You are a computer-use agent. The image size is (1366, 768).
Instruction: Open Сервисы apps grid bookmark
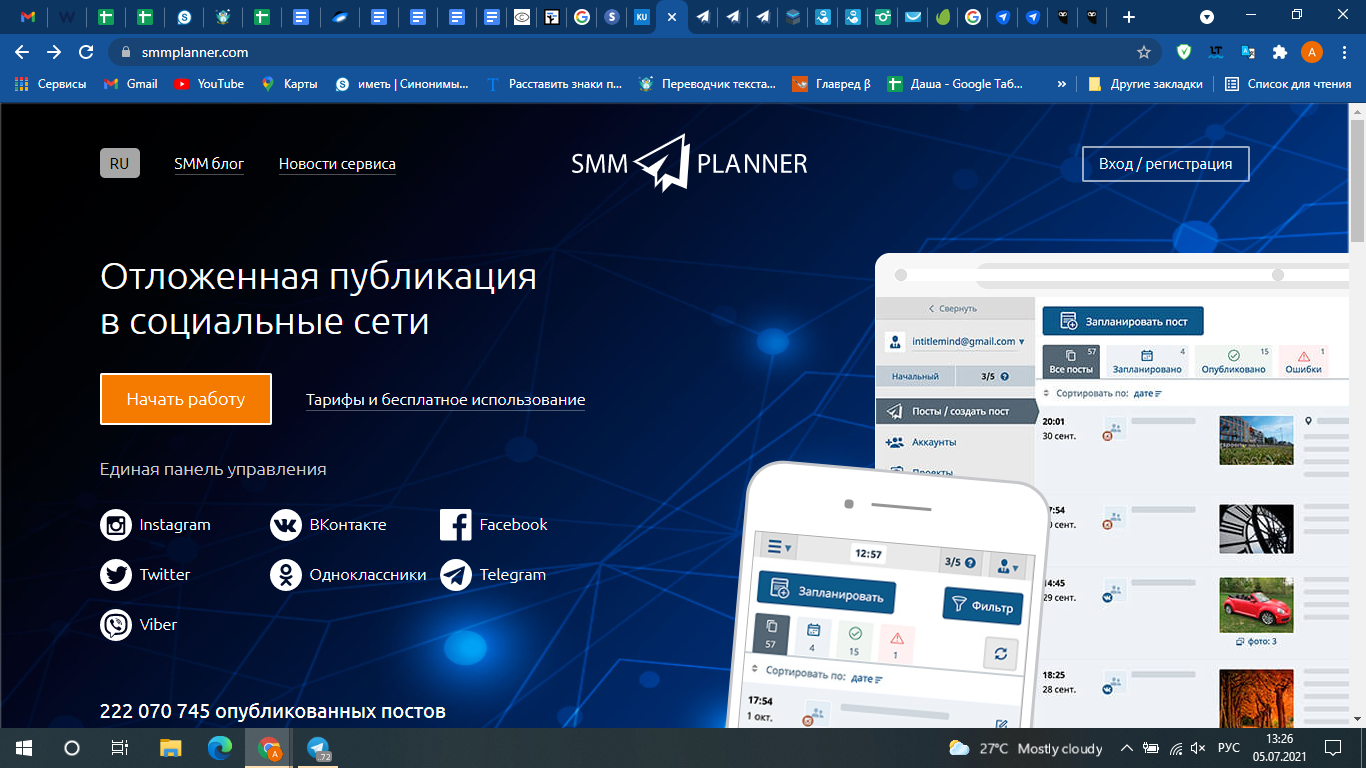(x=51, y=84)
